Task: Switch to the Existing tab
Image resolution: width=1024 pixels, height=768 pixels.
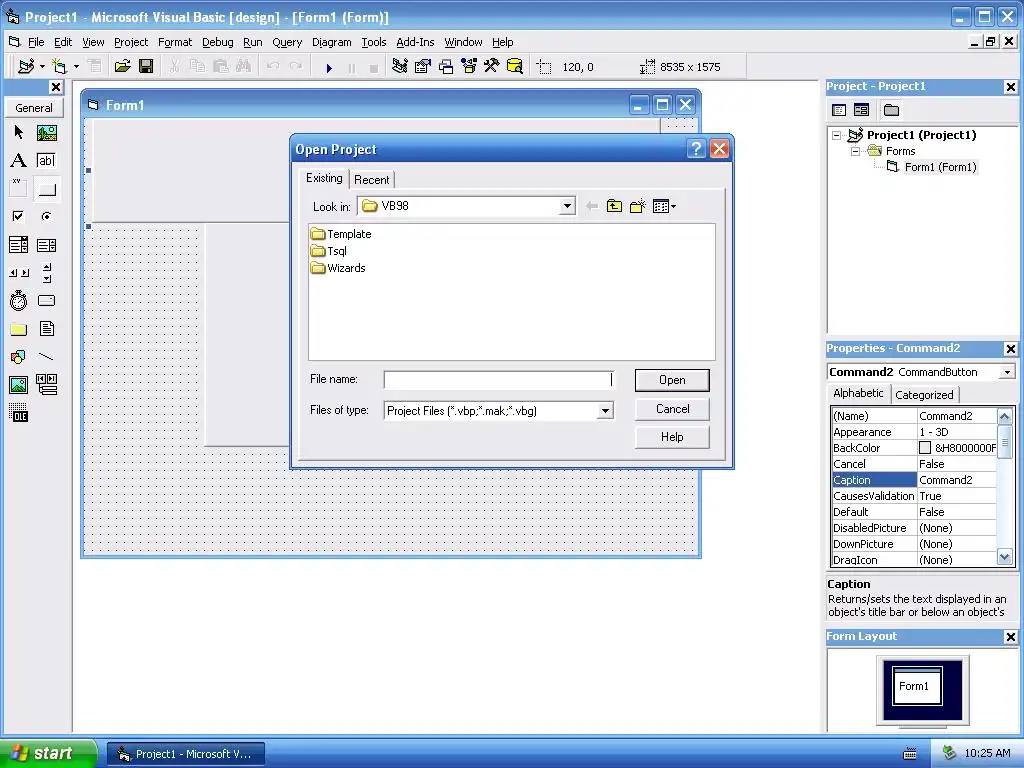Action: (x=324, y=178)
